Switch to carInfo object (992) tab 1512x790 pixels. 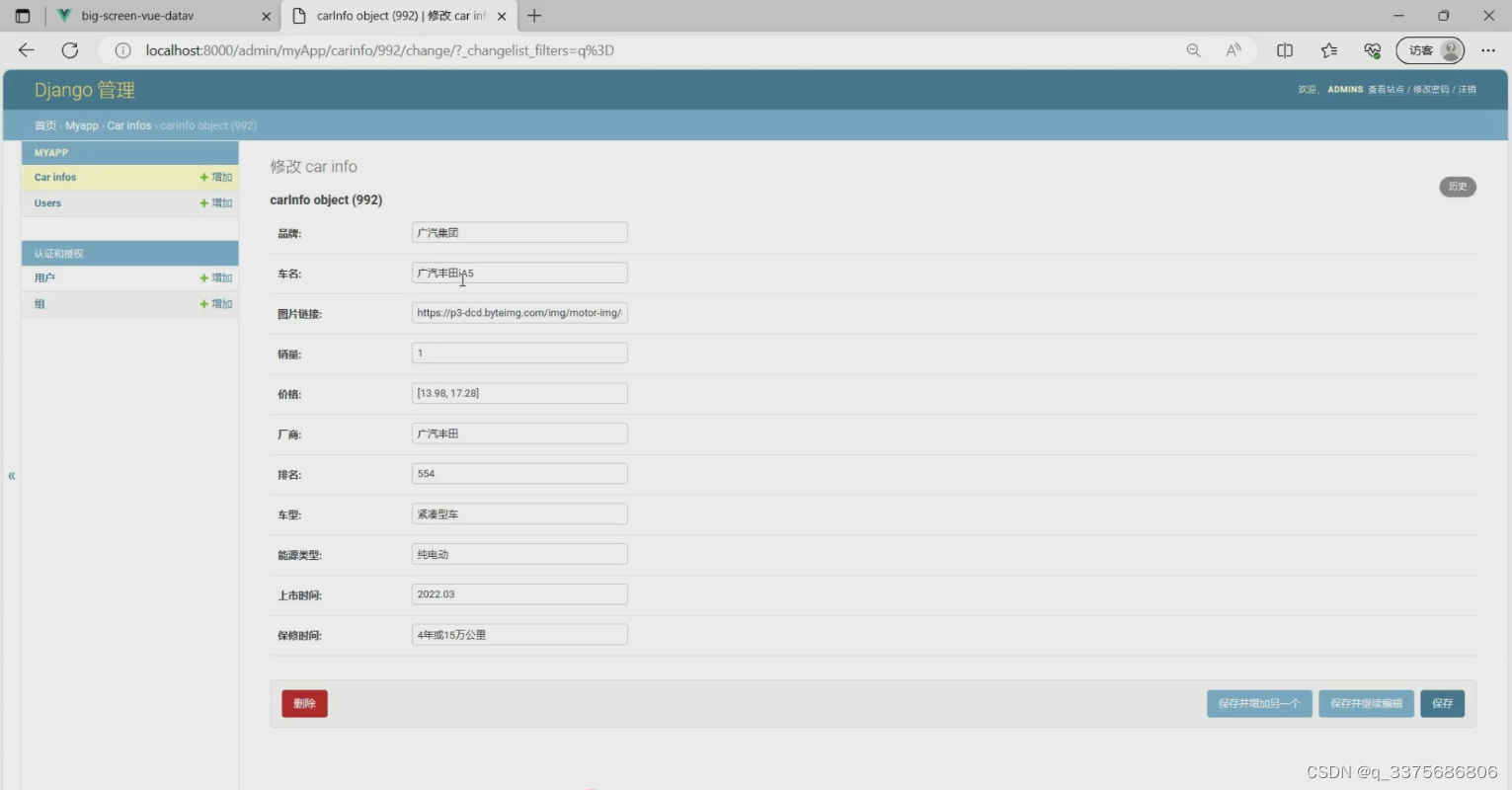(x=400, y=16)
